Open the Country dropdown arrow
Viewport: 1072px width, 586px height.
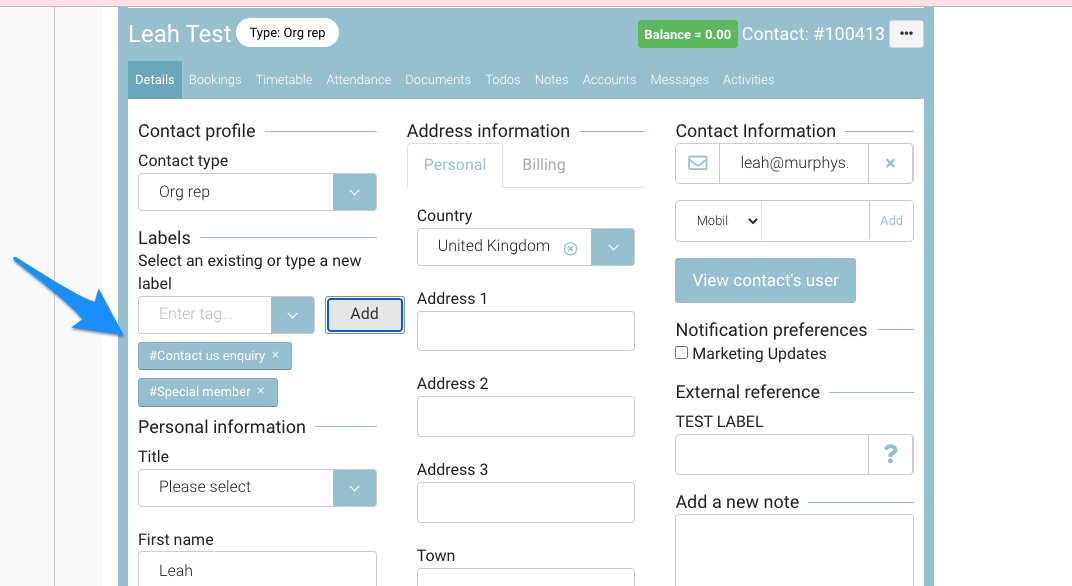613,247
